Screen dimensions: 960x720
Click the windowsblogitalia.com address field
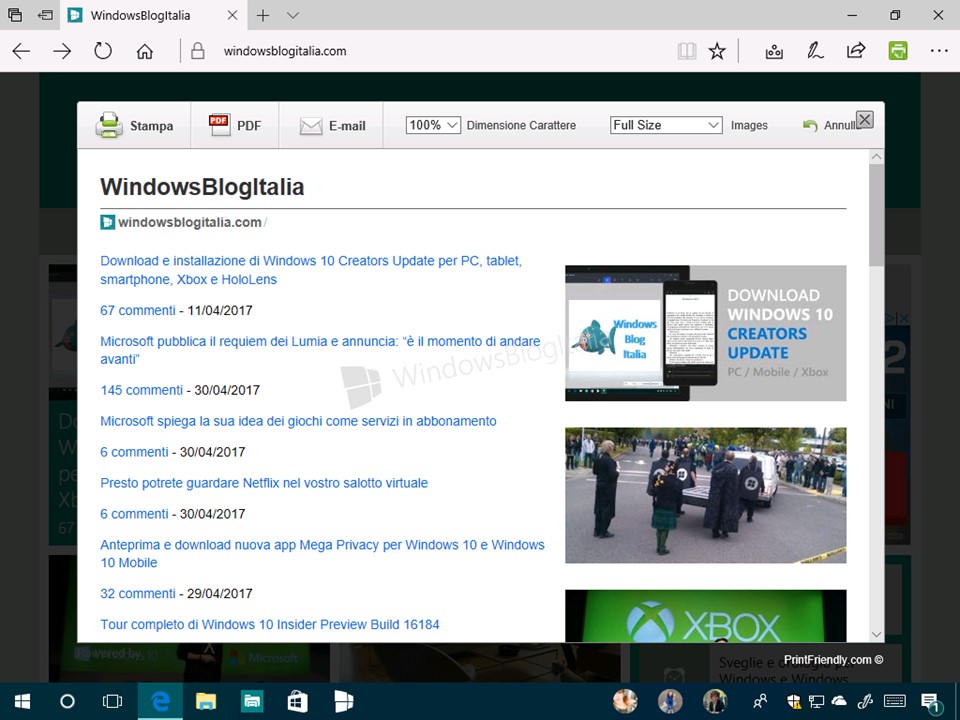pyautogui.click(x=285, y=51)
